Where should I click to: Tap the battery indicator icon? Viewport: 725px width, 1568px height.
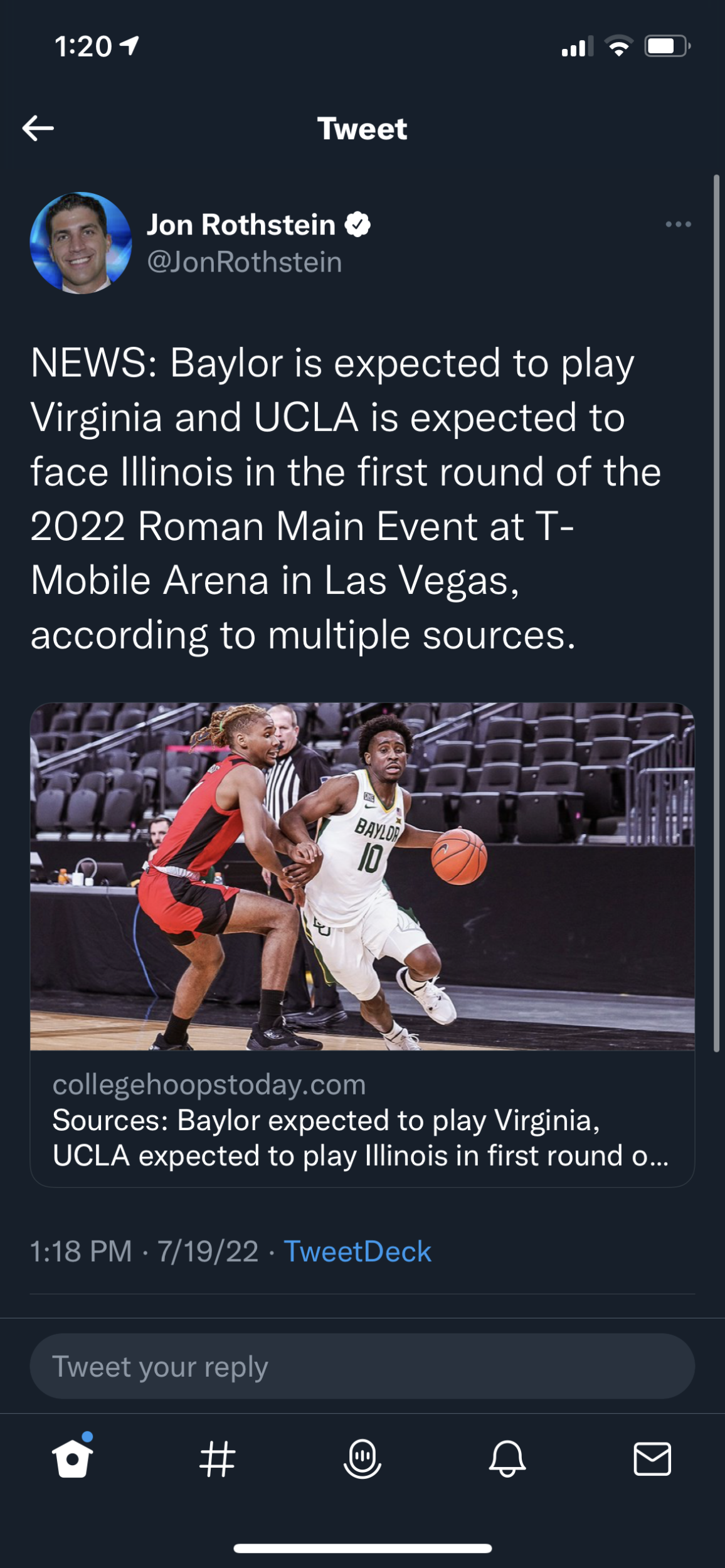667,46
